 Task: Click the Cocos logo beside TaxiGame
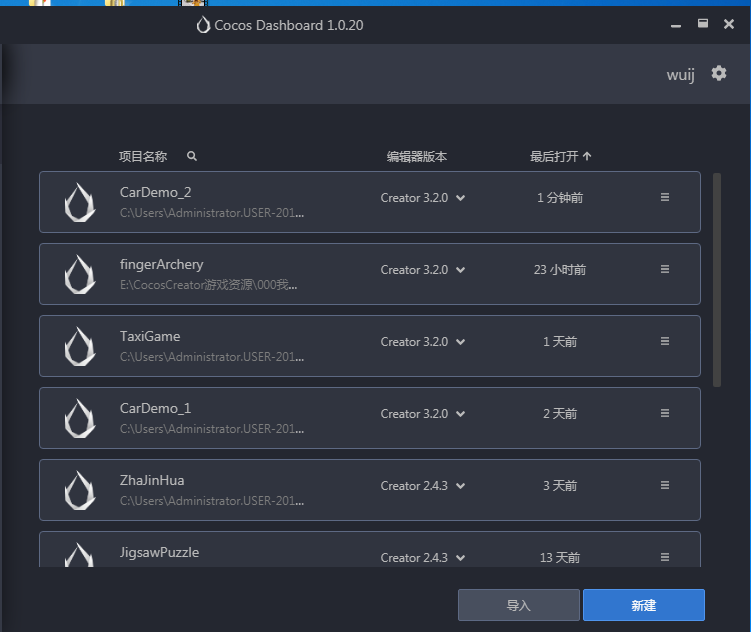point(80,346)
